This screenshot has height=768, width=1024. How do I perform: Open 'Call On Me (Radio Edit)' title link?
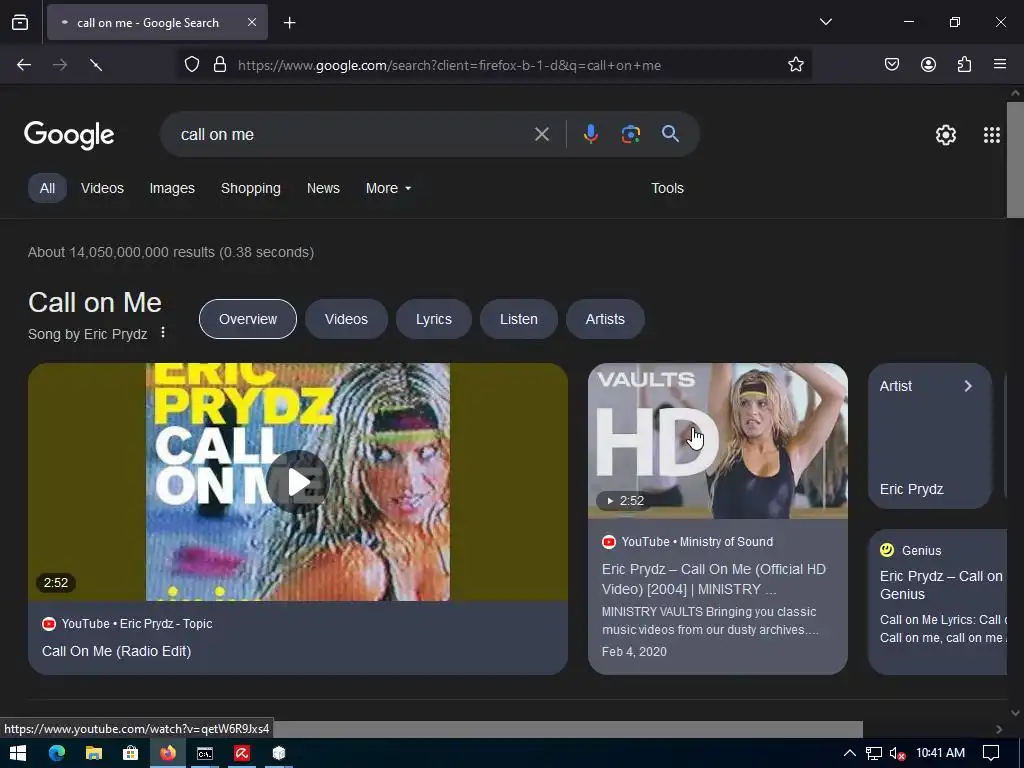116,651
